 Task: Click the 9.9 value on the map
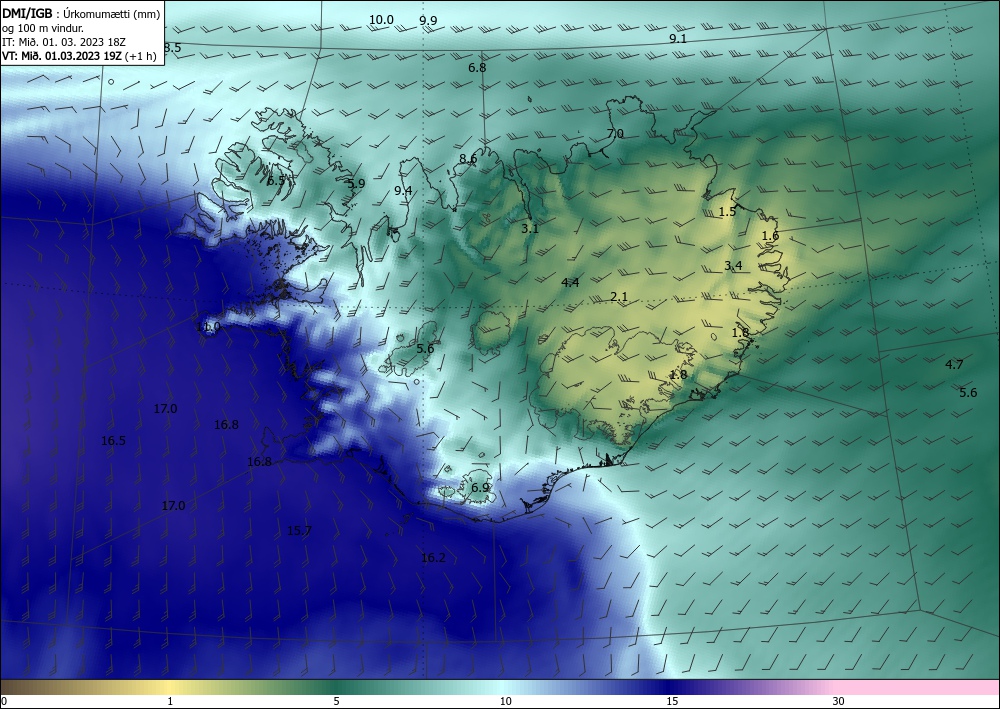pyautogui.click(x=429, y=20)
